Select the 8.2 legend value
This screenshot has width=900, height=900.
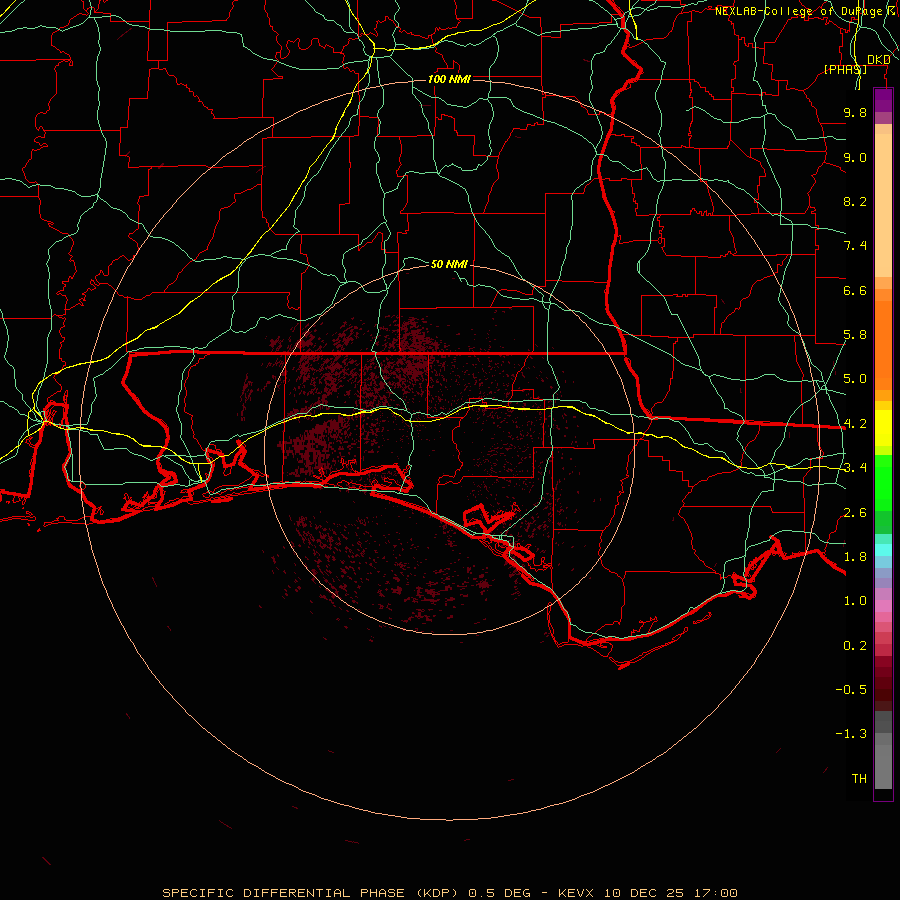pos(855,201)
